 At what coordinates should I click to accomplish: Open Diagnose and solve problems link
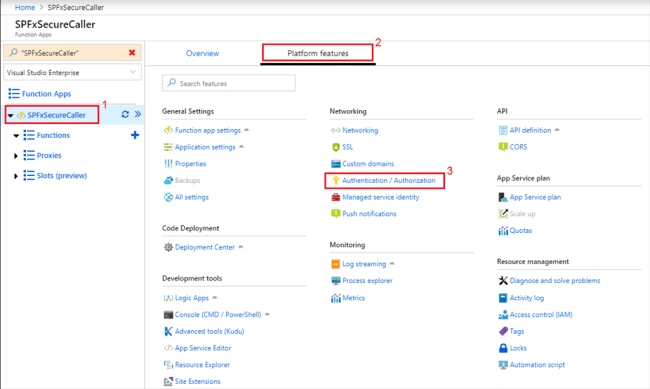click(555, 281)
